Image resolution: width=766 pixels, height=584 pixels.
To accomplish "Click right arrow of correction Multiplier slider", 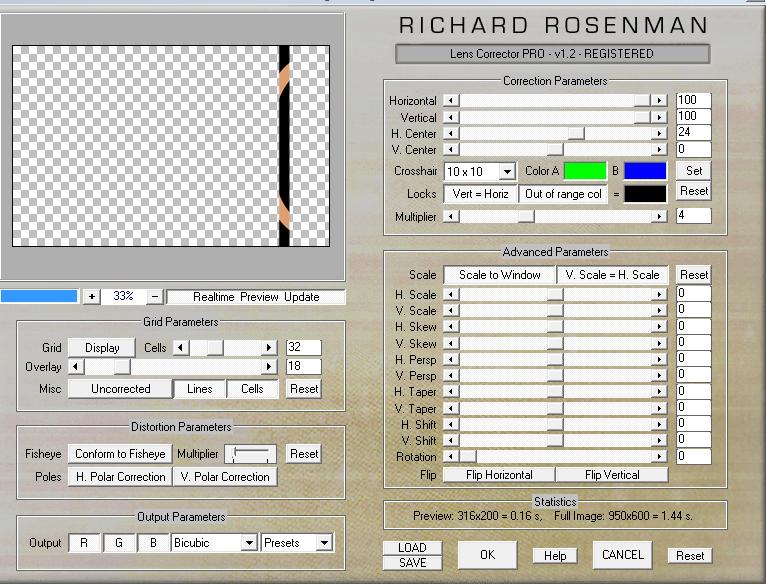I will coord(659,216).
